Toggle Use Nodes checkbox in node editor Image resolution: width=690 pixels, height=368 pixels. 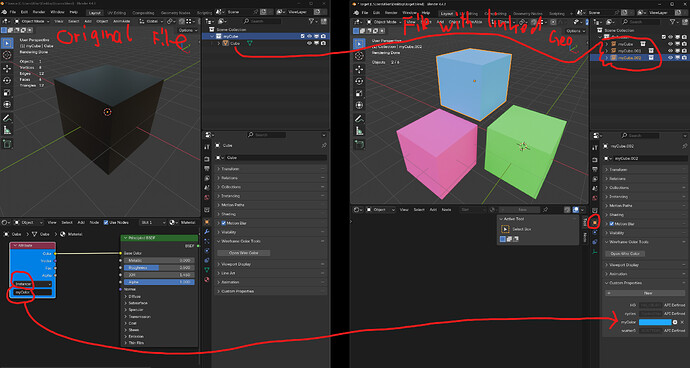tap(106, 223)
